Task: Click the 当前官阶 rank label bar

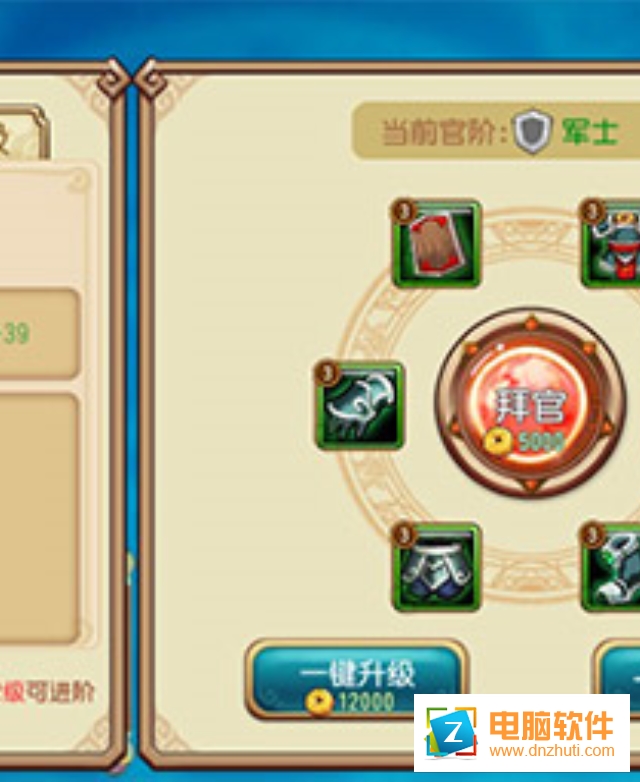Action: coord(496,131)
